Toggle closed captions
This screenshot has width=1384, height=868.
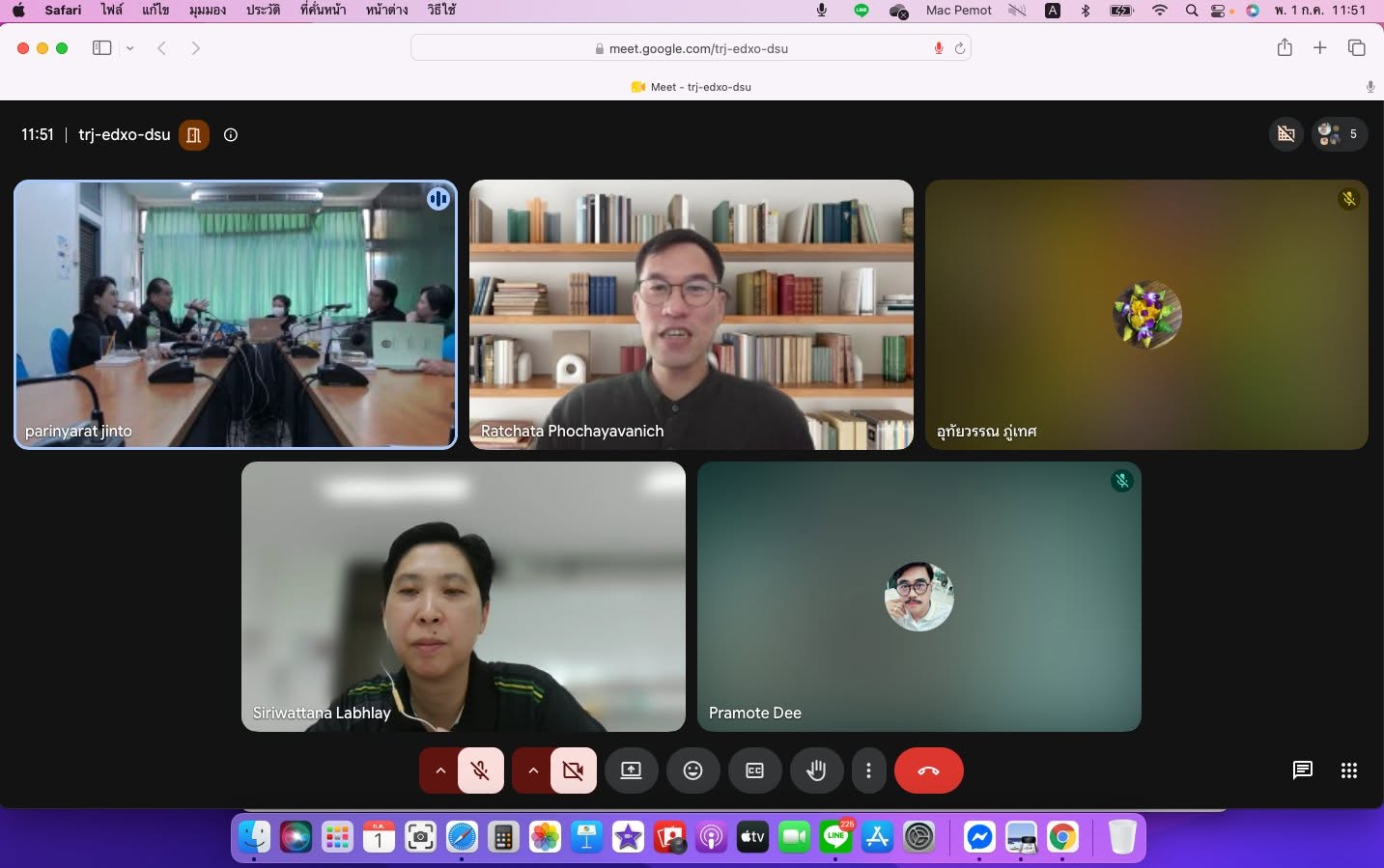click(754, 770)
